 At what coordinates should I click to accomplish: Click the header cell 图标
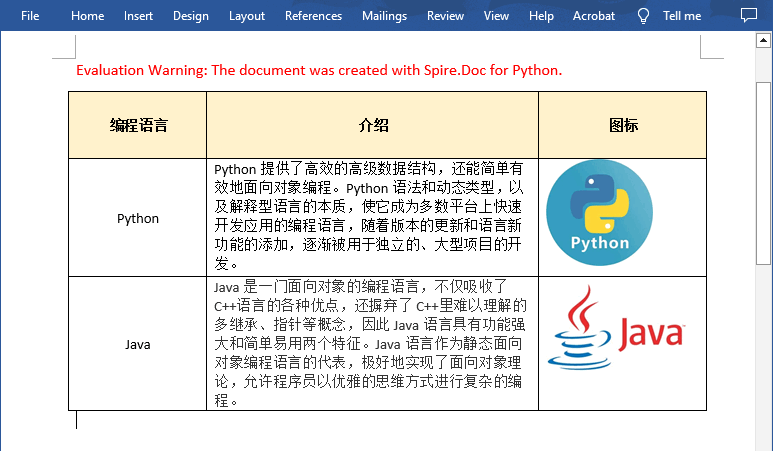(x=623, y=125)
